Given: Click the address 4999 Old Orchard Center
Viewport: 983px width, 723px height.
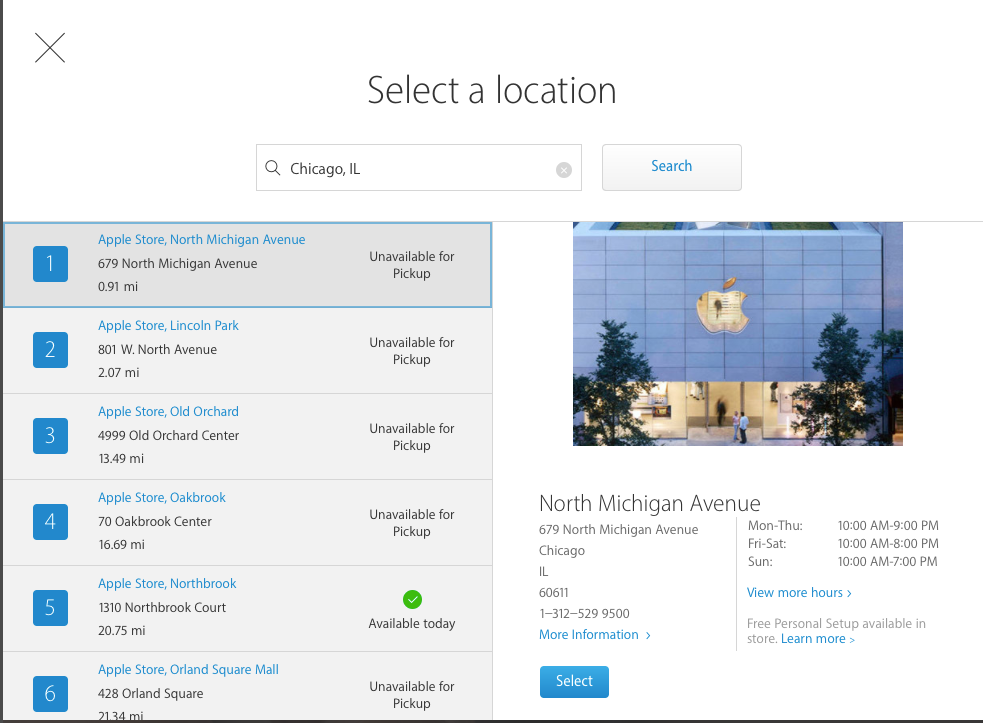Looking at the screenshot, I should [169, 435].
